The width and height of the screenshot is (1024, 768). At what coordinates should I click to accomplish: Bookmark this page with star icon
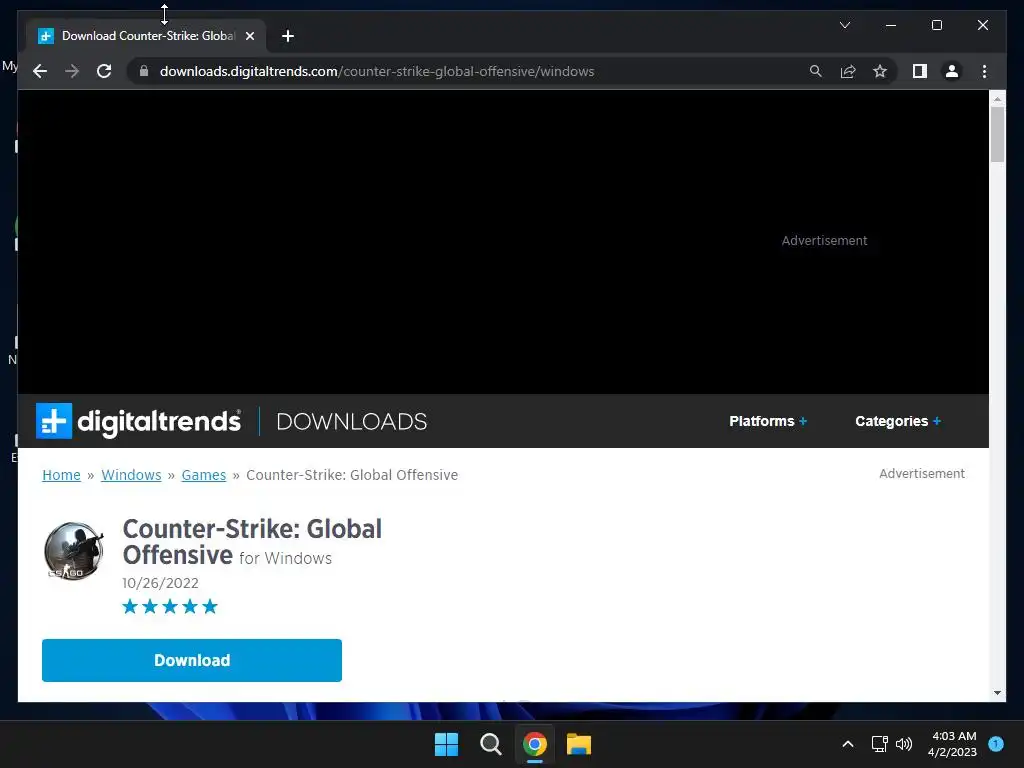(x=880, y=71)
